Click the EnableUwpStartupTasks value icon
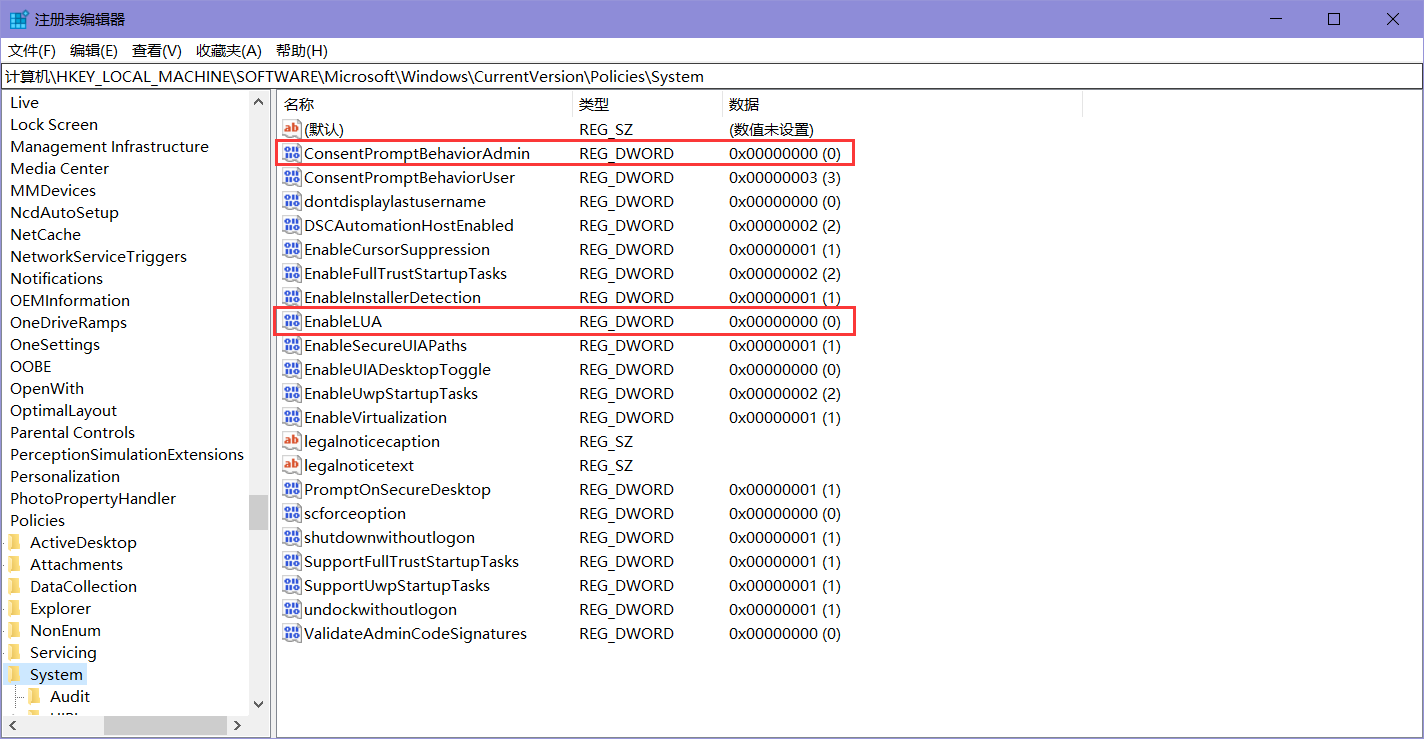This screenshot has width=1424, height=739. click(x=291, y=393)
